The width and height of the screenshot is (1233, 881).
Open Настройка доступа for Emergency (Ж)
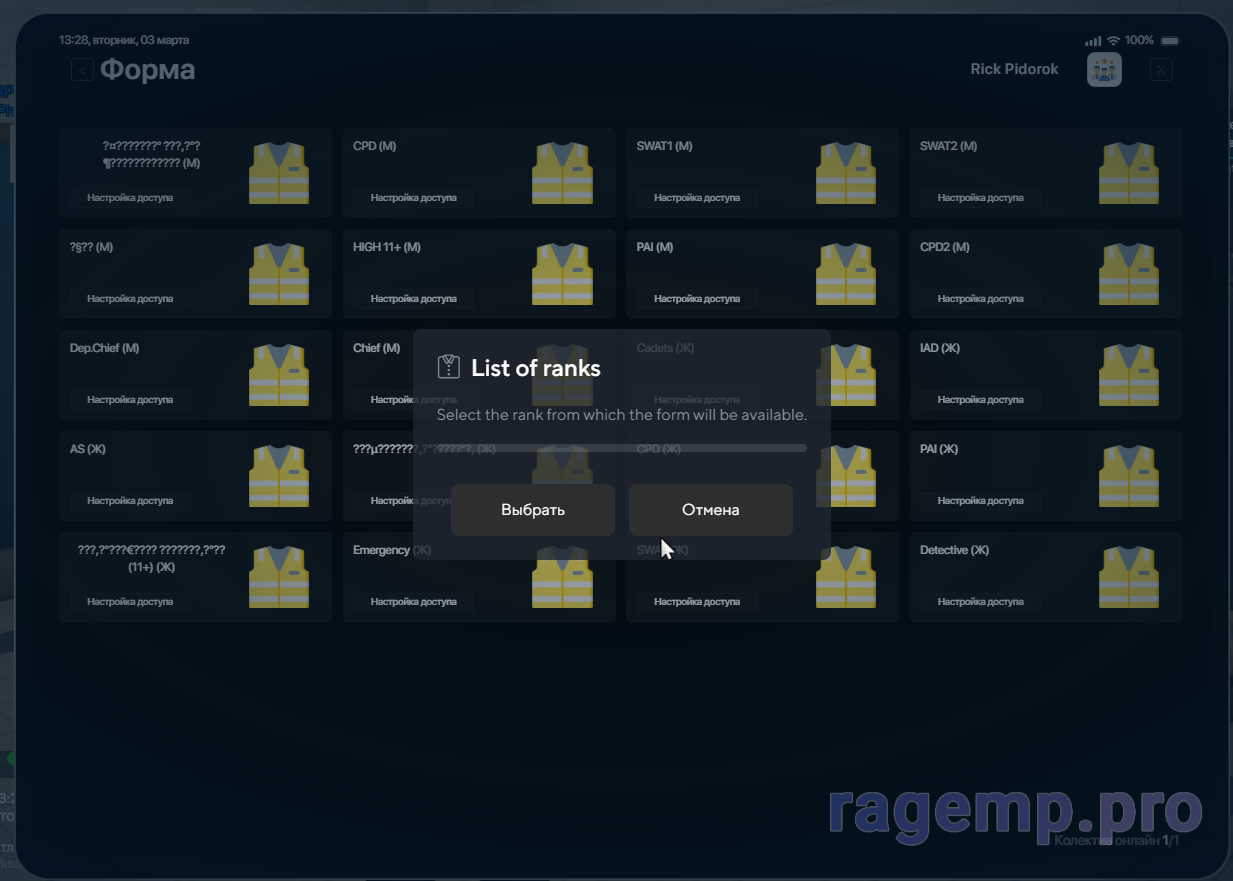(x=413, y=602)
